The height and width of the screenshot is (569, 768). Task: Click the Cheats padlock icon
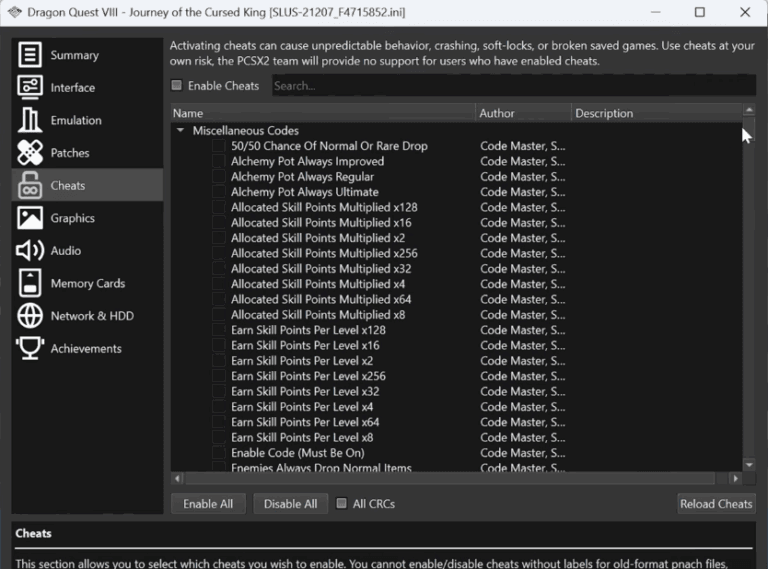[30, 185]
